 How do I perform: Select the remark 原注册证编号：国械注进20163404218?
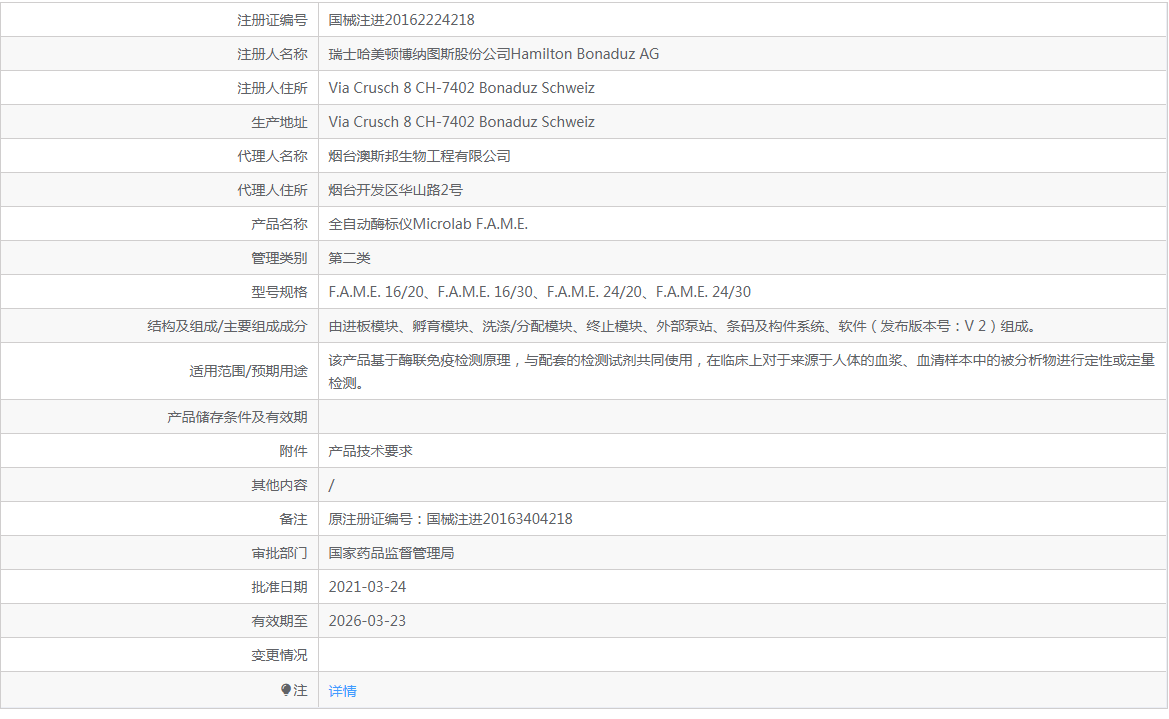coord(450,519)
